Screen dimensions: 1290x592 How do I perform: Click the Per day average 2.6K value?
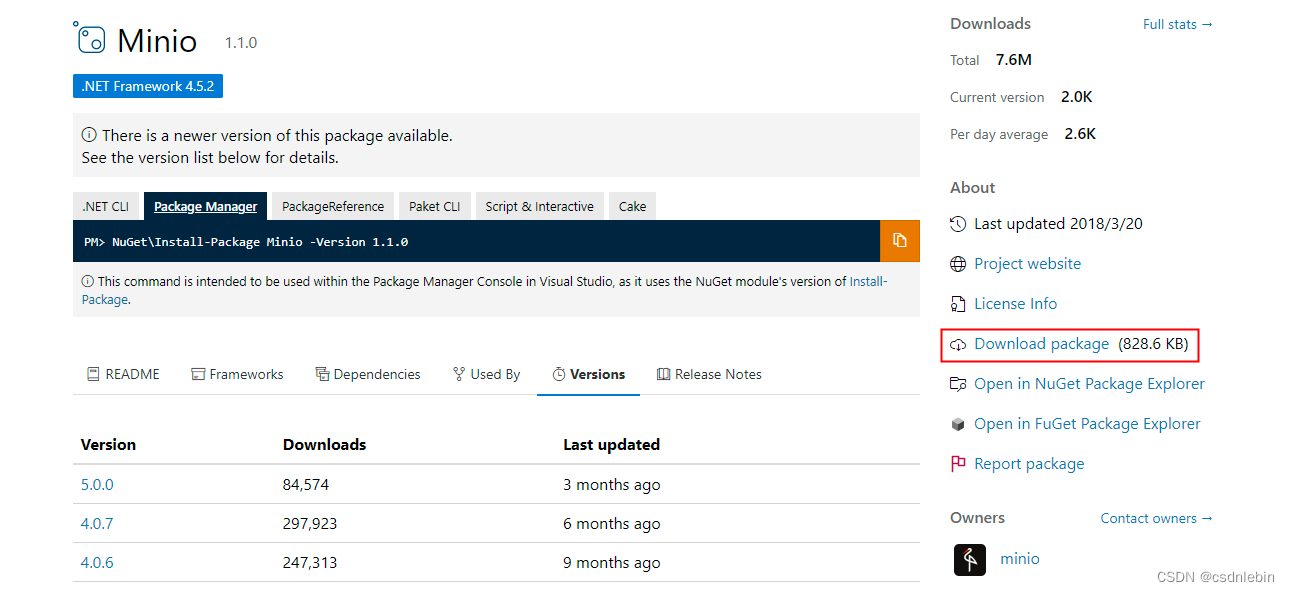tap(1080, 134)
